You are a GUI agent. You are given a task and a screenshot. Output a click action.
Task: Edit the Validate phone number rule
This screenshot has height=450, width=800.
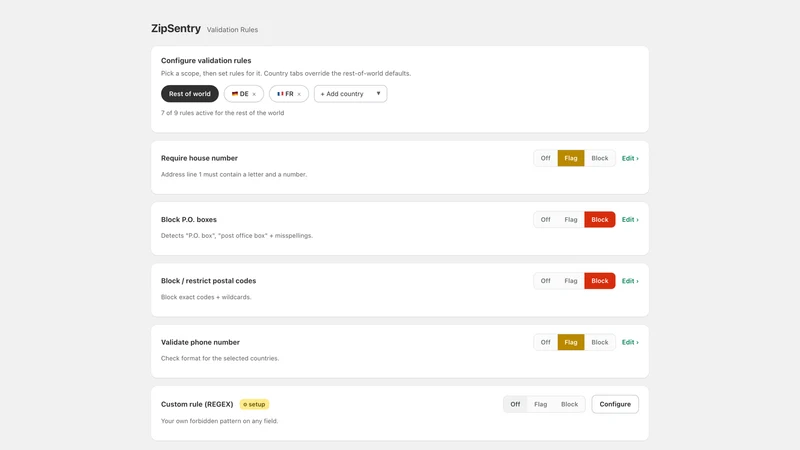coord(630,342)
